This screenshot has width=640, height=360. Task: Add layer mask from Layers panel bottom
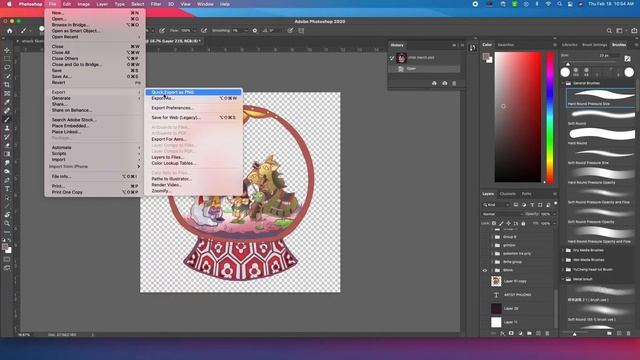(511, 333)
